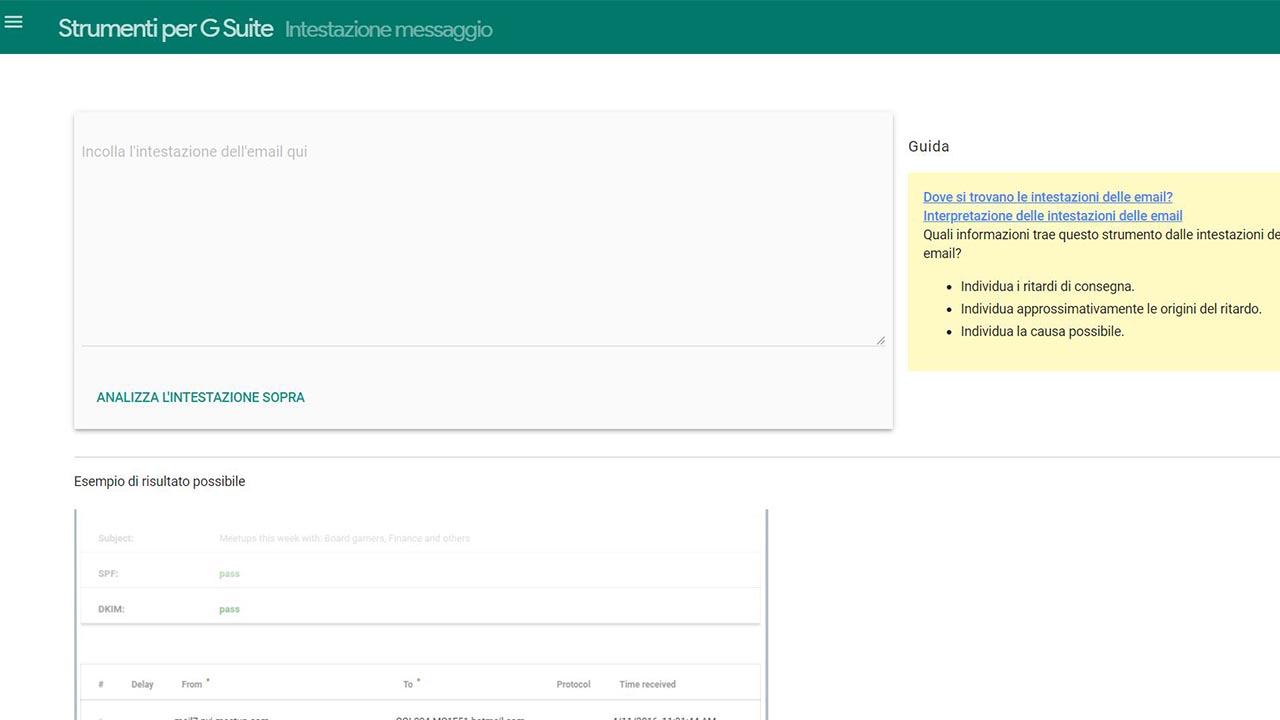The image size is (1280, 720).
Task: Click 'Individua la causa possibile' bullet
Action: tap(1042, 331)
